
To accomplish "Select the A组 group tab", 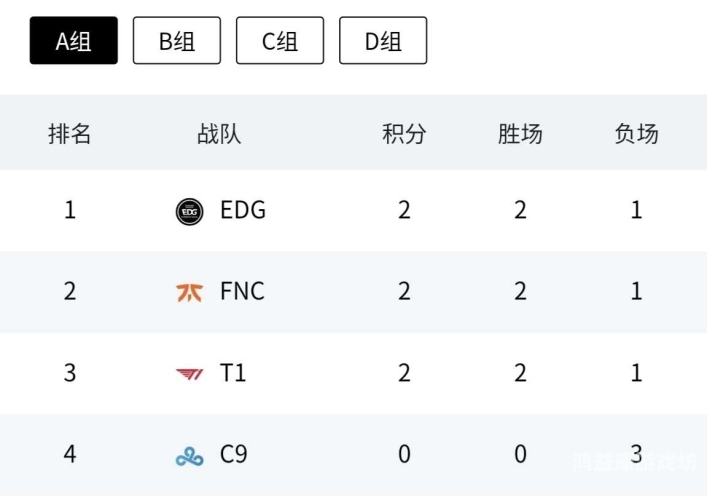I will (73, 41).
